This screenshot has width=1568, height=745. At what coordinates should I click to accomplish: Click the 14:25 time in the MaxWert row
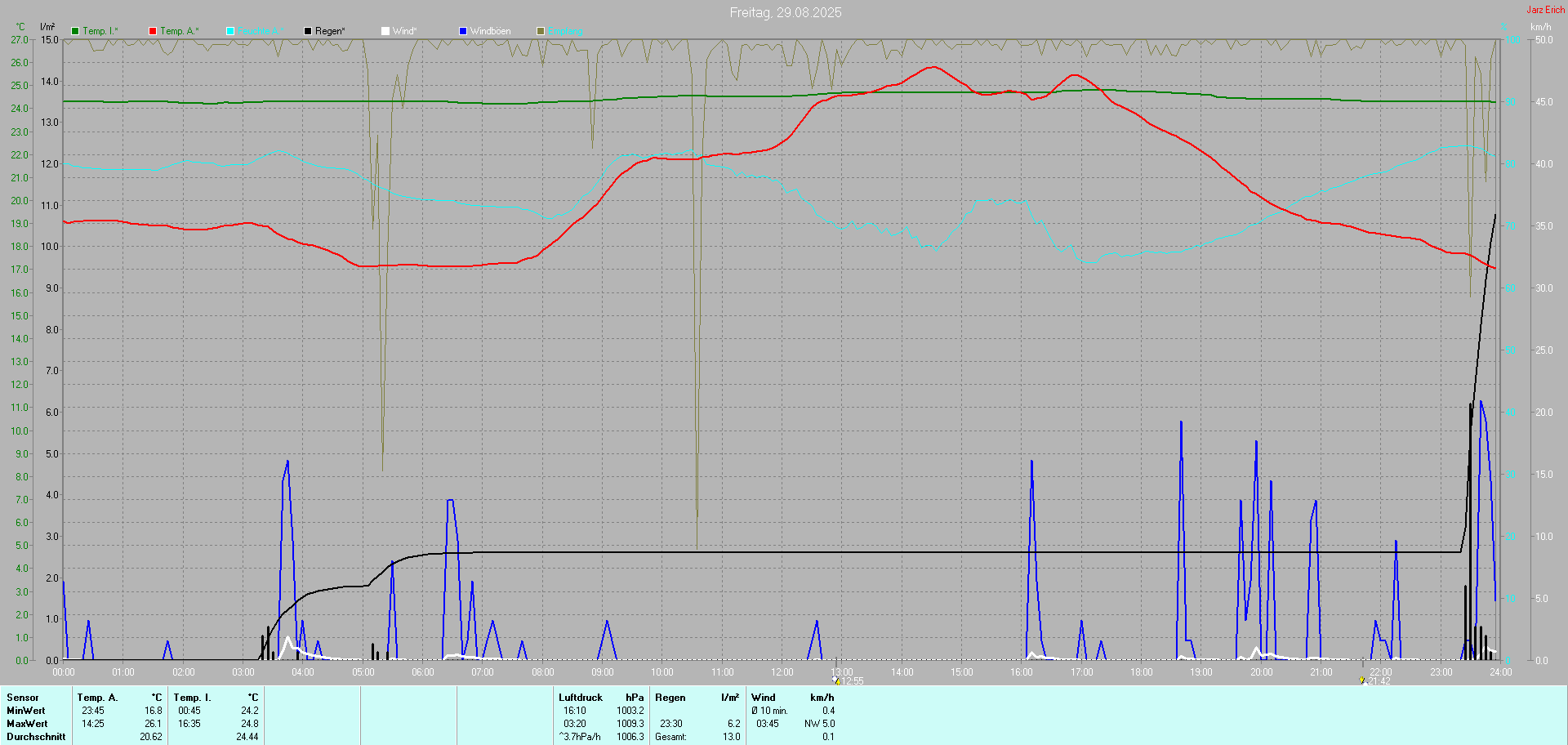coord(93,724)
